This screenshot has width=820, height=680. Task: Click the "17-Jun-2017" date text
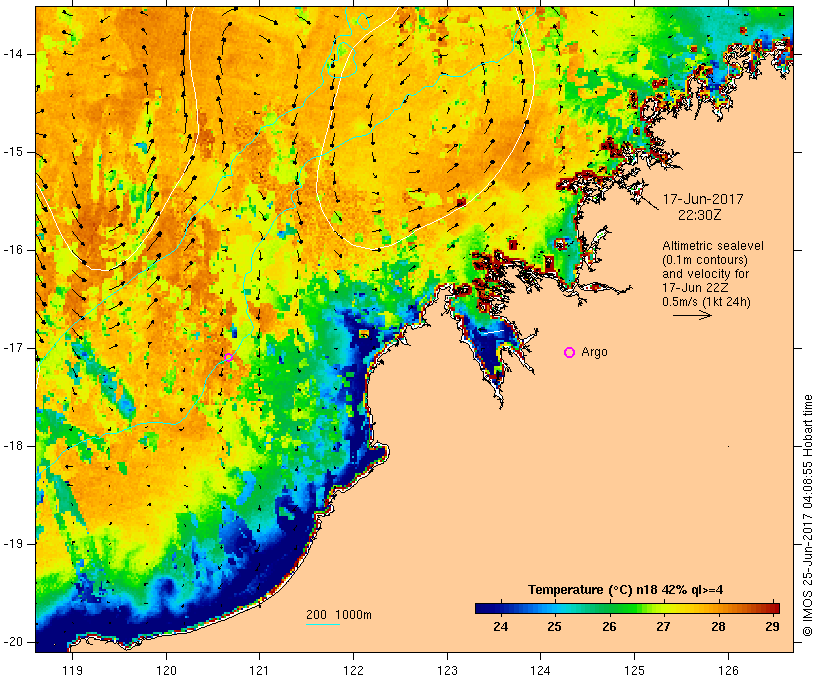click(703, 199)
